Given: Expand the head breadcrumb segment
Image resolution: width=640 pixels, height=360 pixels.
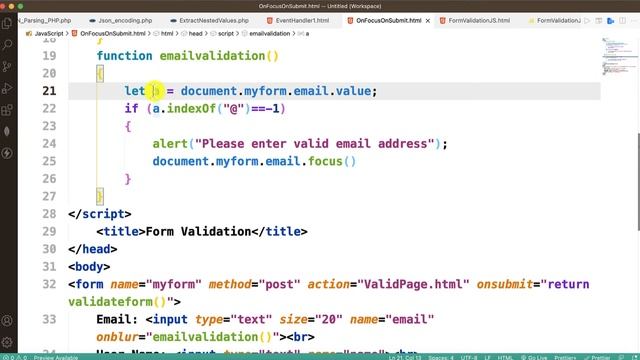Looking at the screenshot, I should [191, 33].
